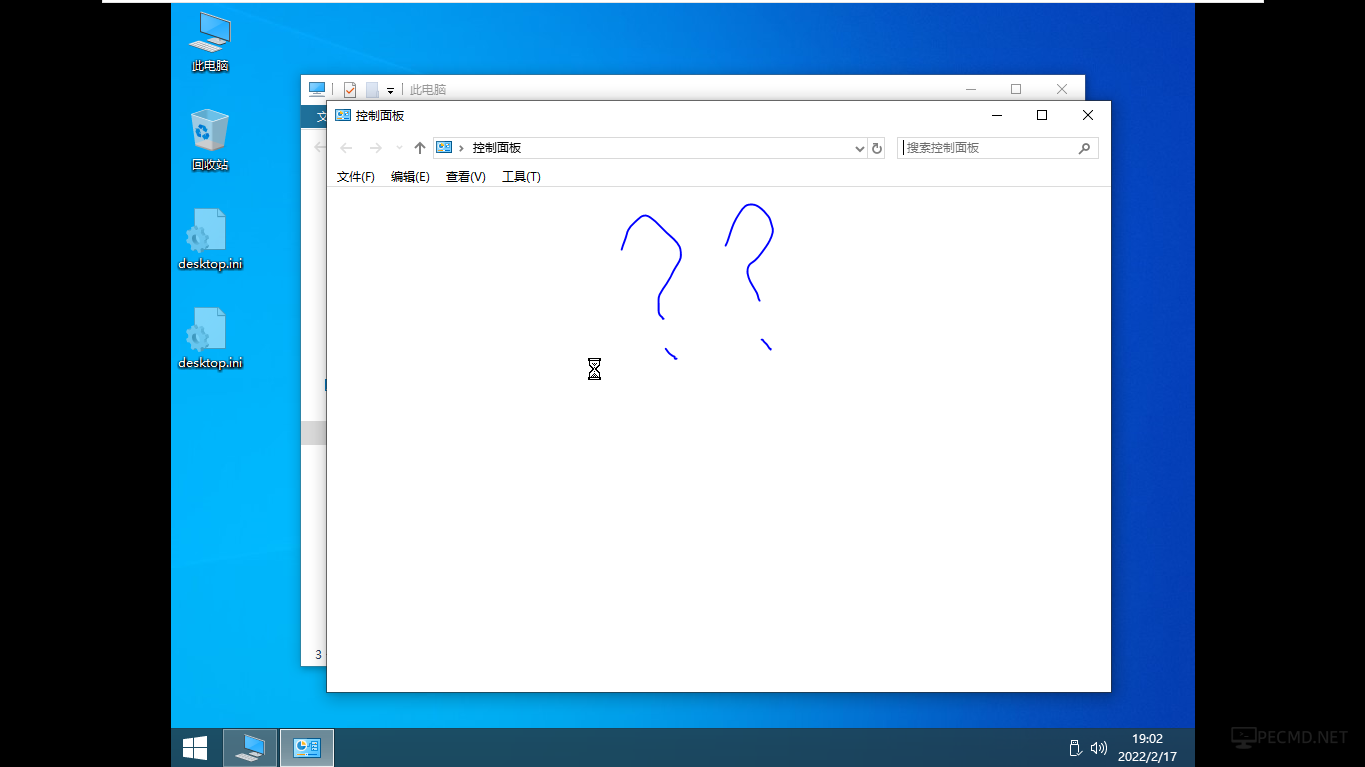
Task: Select the desktop.ini file directly below 回收站
Action: click(x=210, y=239)
